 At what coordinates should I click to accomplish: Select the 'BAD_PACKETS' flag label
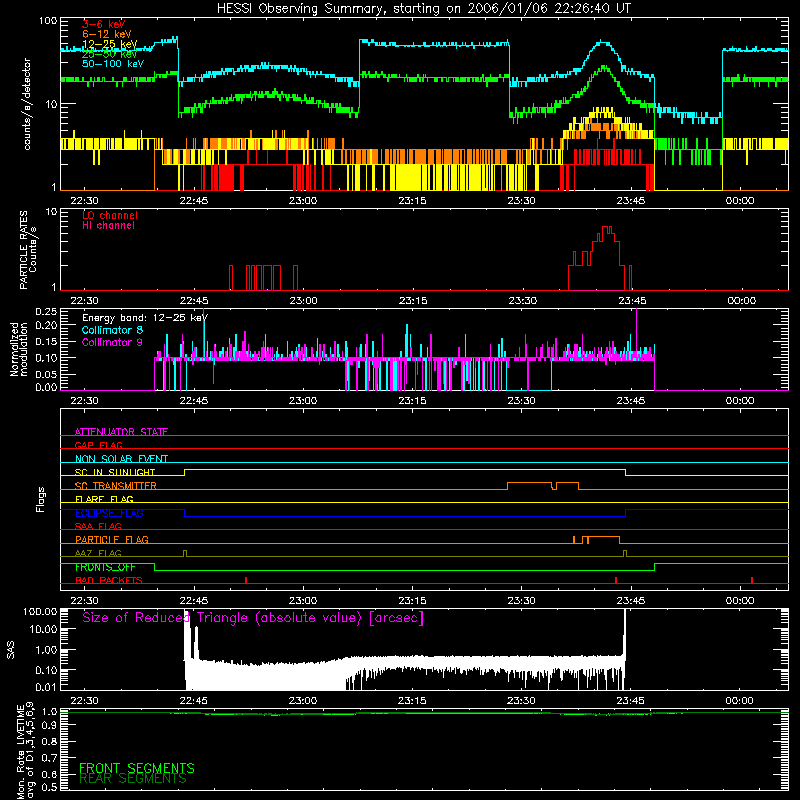(109, 581)
